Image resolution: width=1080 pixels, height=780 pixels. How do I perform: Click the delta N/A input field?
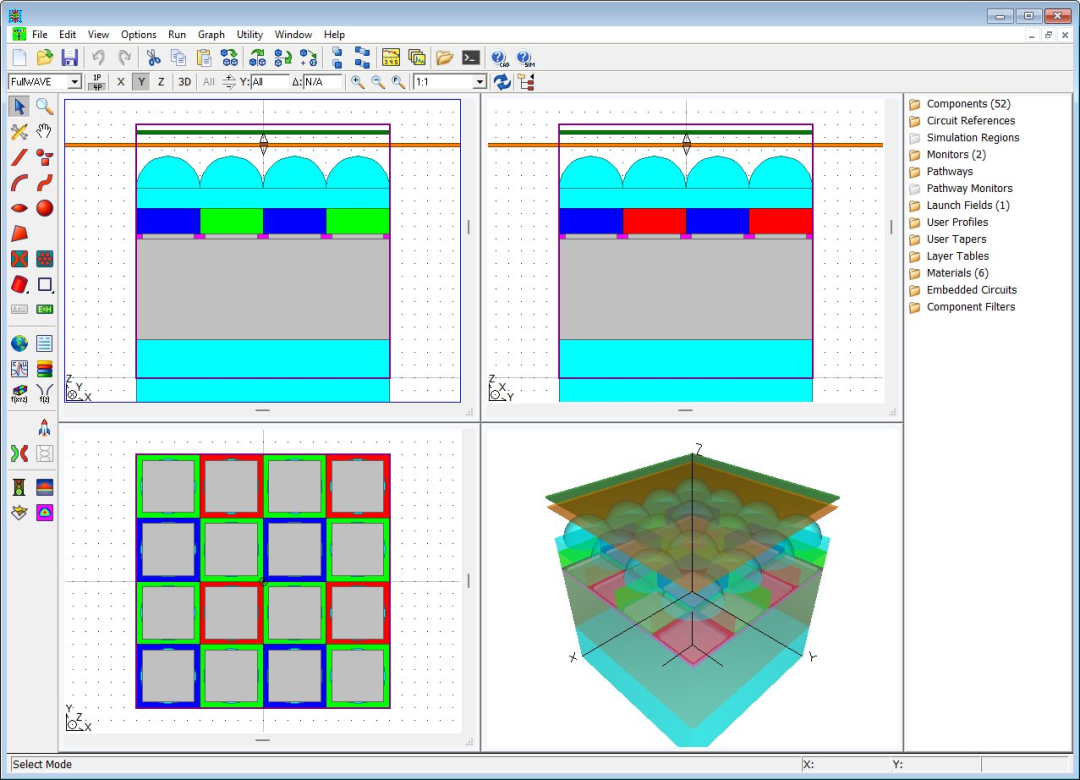tap(322, 82)
